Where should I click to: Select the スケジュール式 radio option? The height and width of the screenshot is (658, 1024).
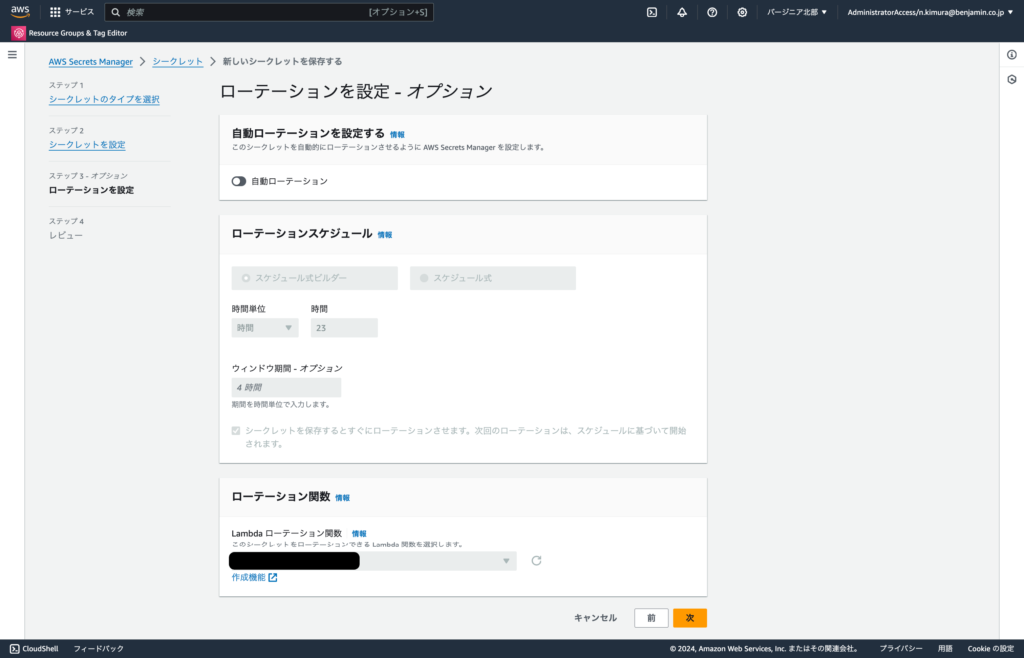(423, 278)
